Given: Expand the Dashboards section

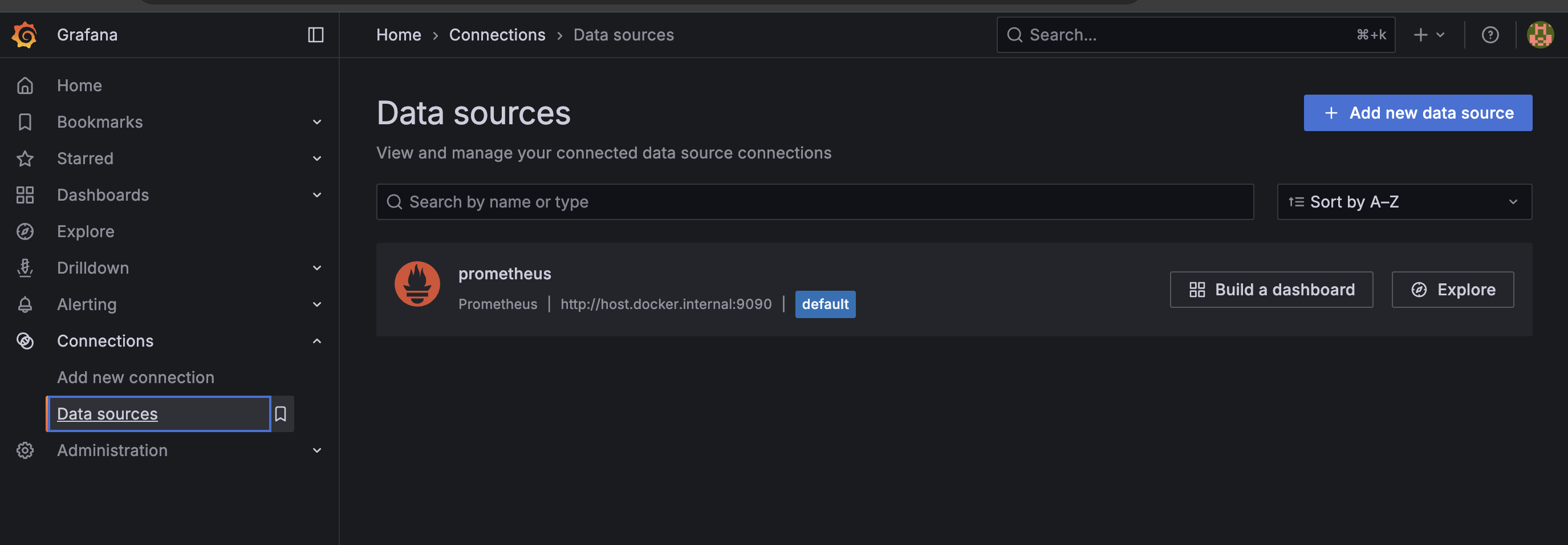Looking at the screenshot, I should point(317,194).
